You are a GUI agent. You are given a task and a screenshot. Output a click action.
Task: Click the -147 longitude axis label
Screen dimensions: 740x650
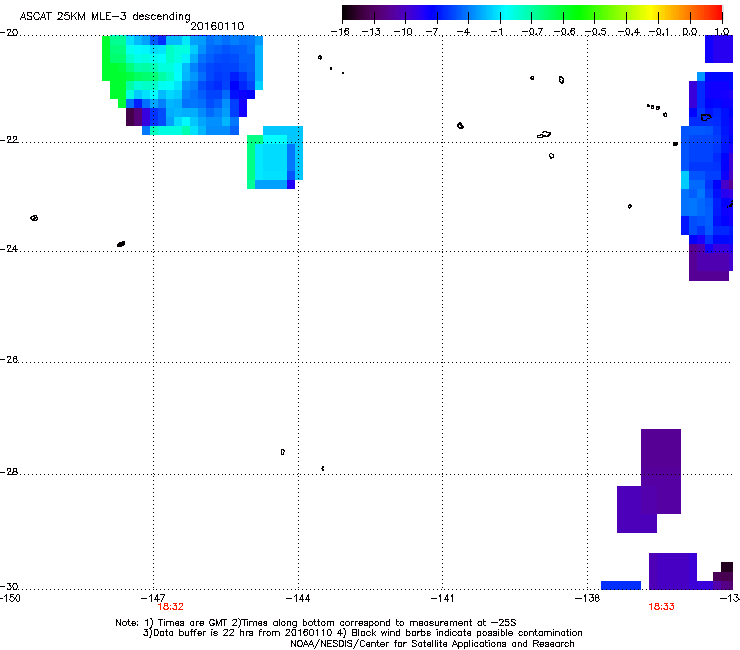pyautogui.click(x=153, y=598)
